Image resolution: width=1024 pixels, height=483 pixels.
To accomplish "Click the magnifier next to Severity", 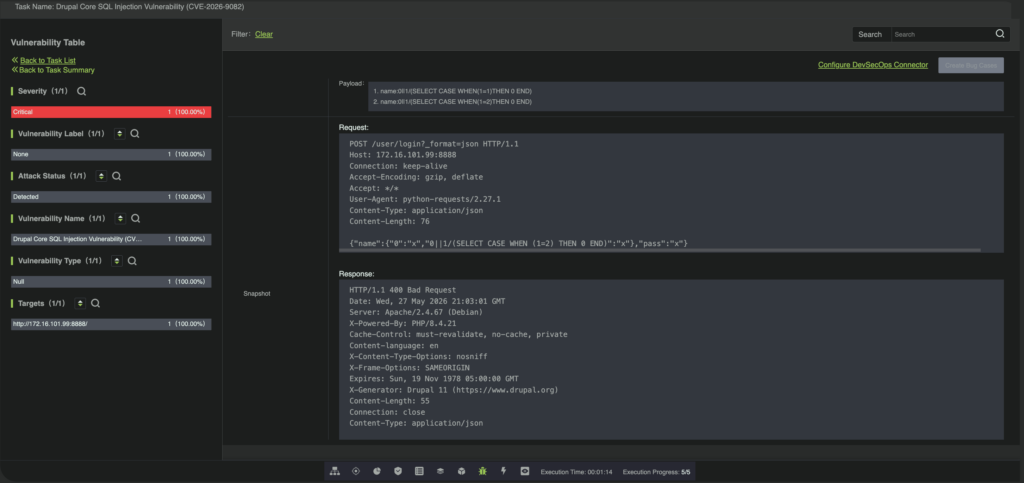I will 82,91.
